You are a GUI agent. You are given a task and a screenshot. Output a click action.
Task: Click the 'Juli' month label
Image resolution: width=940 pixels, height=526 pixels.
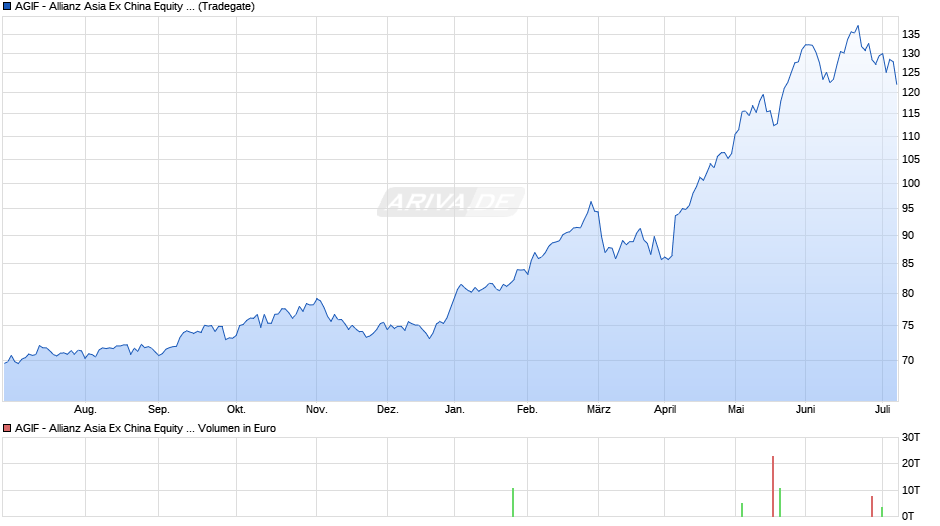tap(882, 410)
